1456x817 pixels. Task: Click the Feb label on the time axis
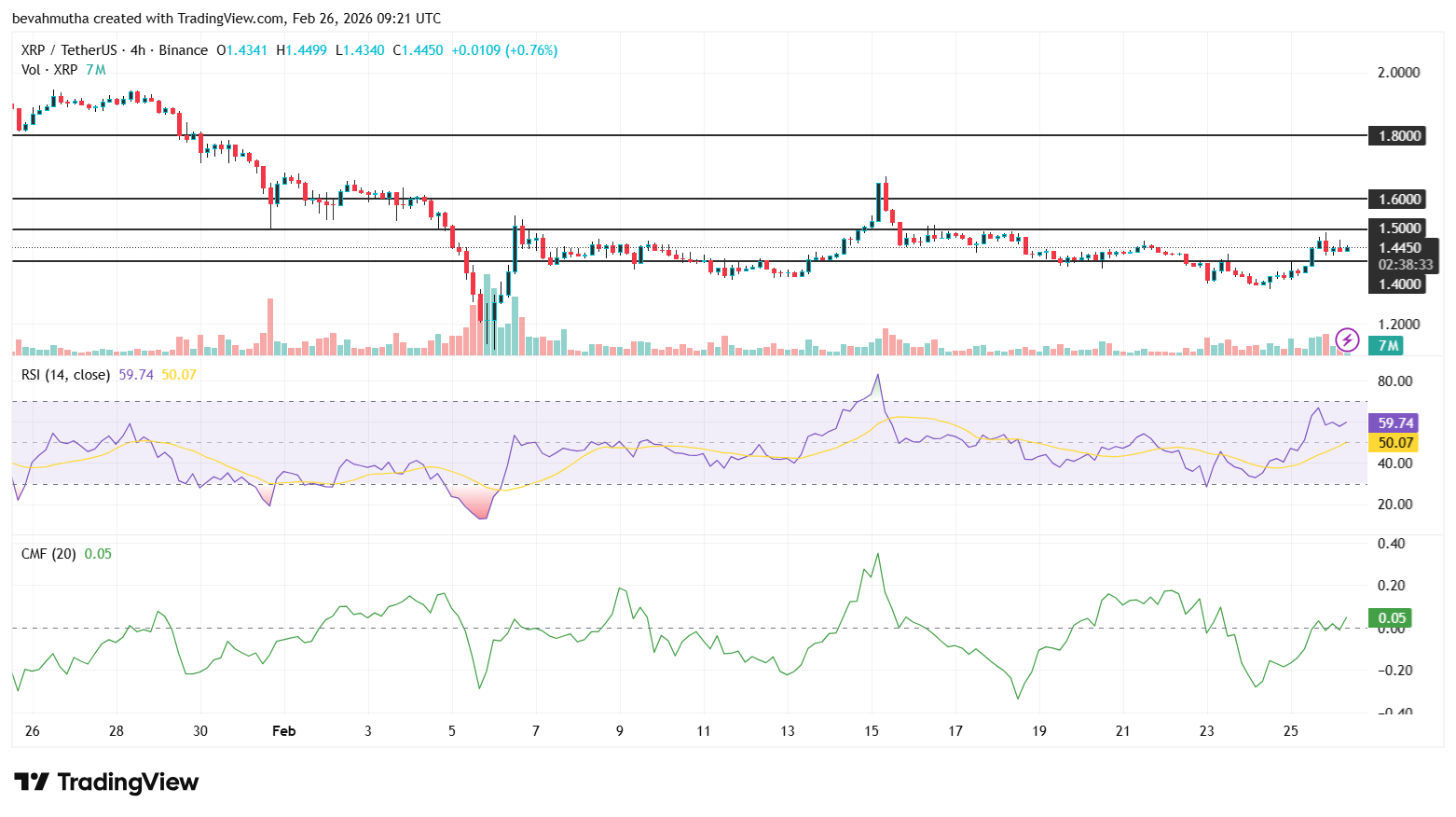[x=284, y=731]
